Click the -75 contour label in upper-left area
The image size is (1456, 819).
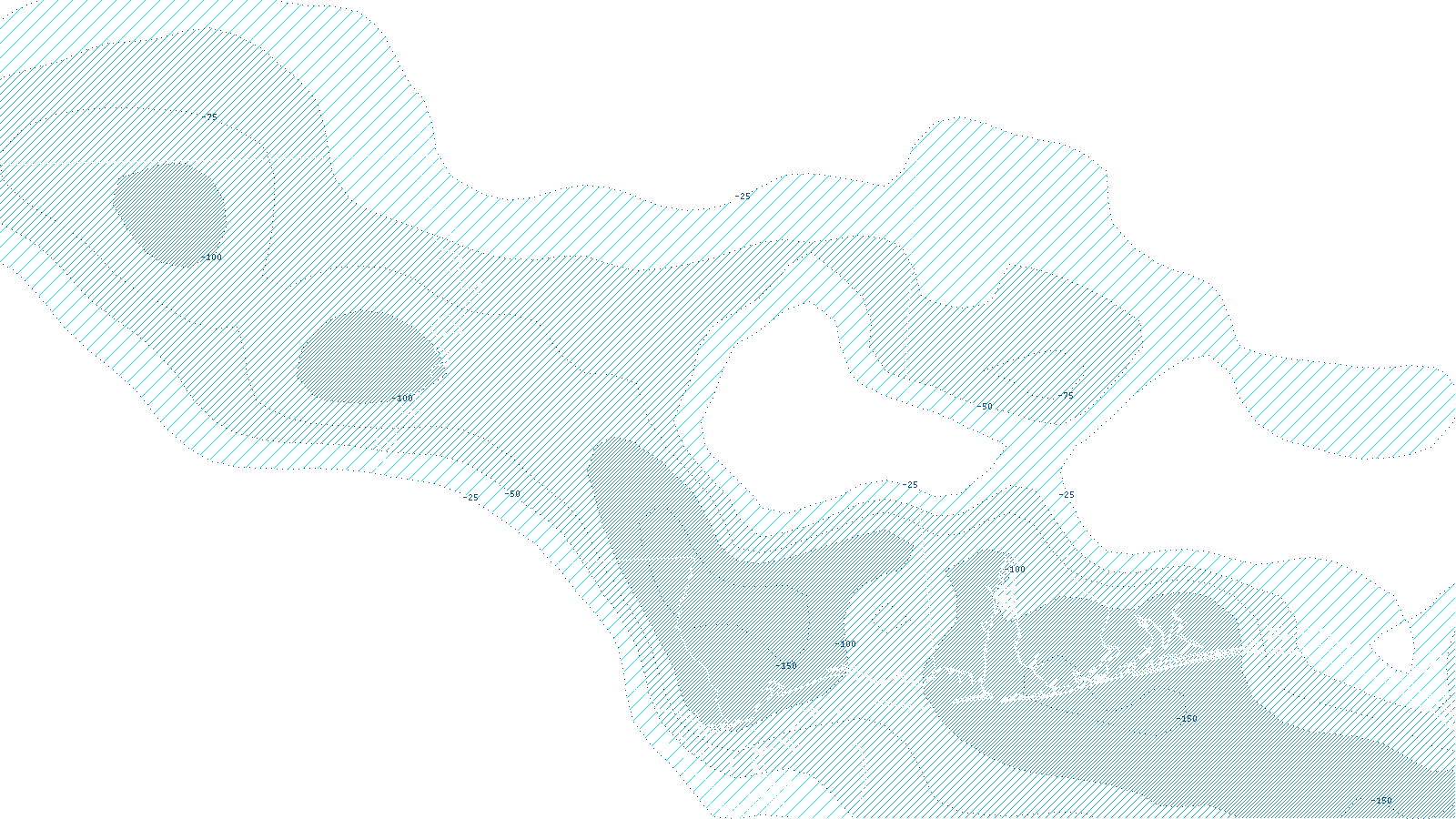(209, 117)
